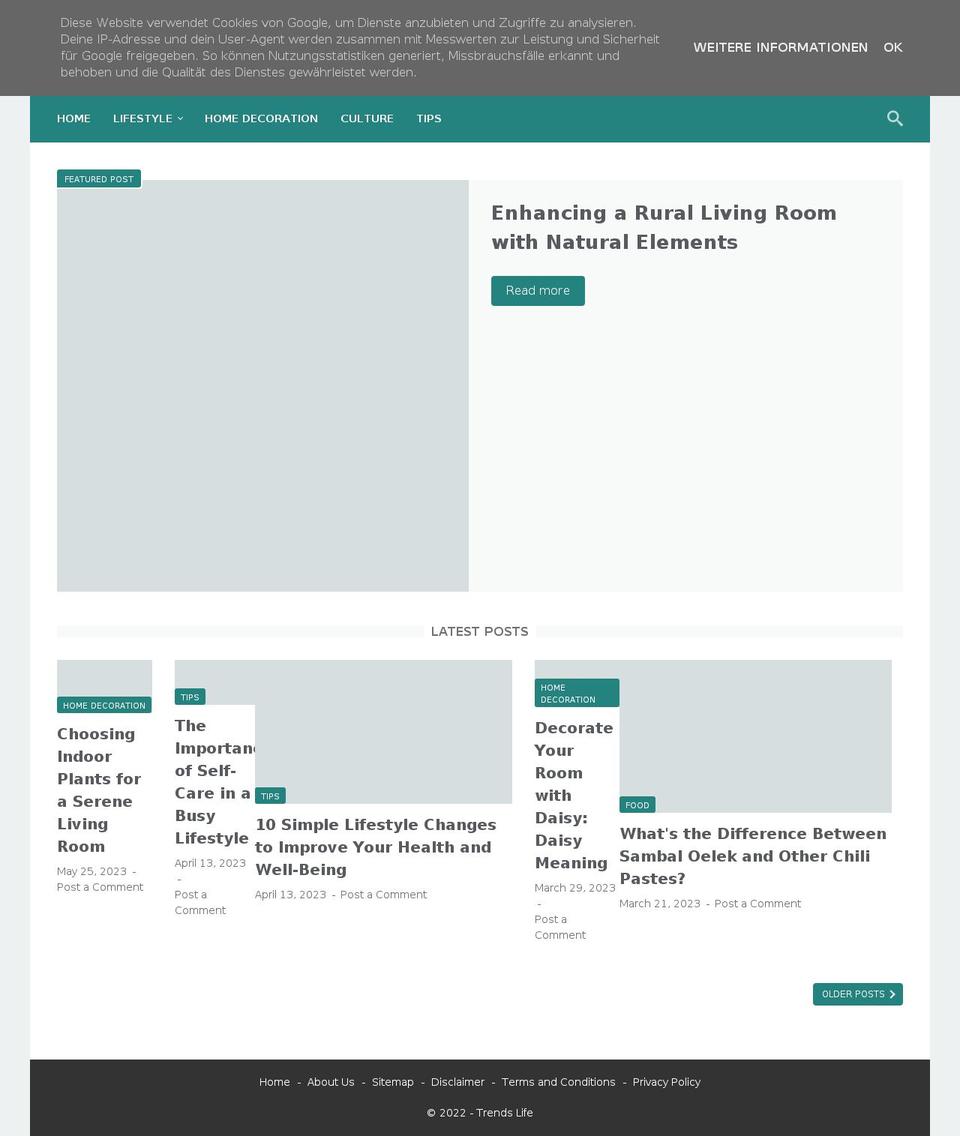Viewport: 960px width, 1136px height.
Task: Click May 25, 2023 post date
Action: 92,871
